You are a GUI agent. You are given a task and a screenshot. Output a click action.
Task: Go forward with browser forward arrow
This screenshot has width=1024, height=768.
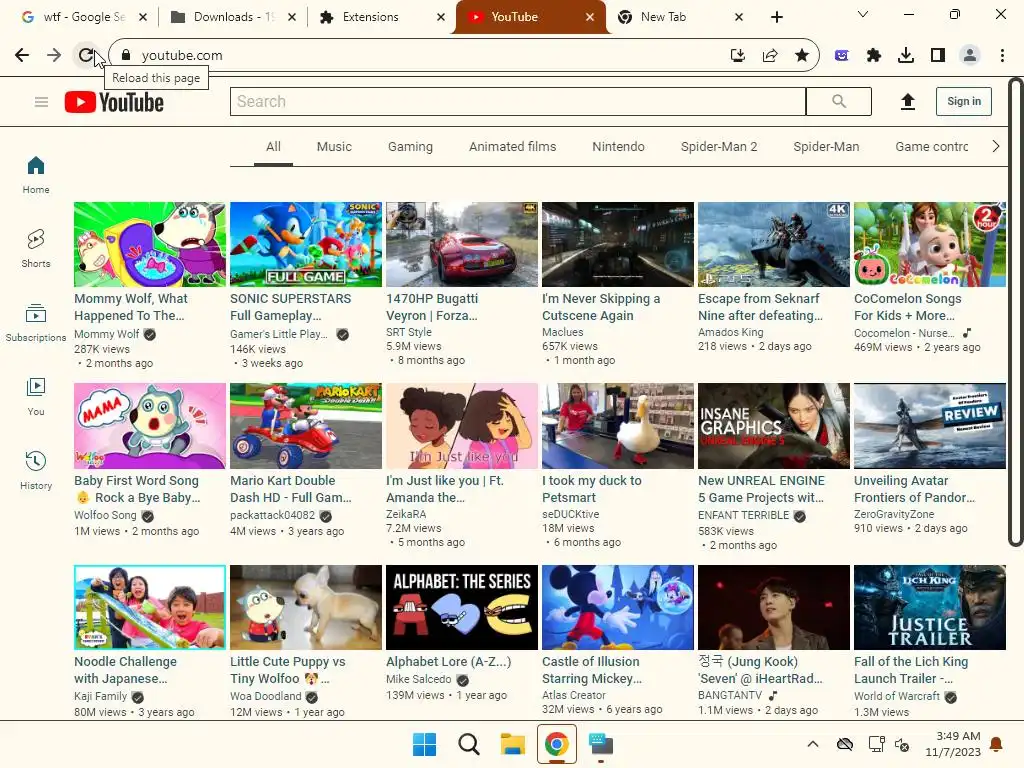(x=54, y=56)
